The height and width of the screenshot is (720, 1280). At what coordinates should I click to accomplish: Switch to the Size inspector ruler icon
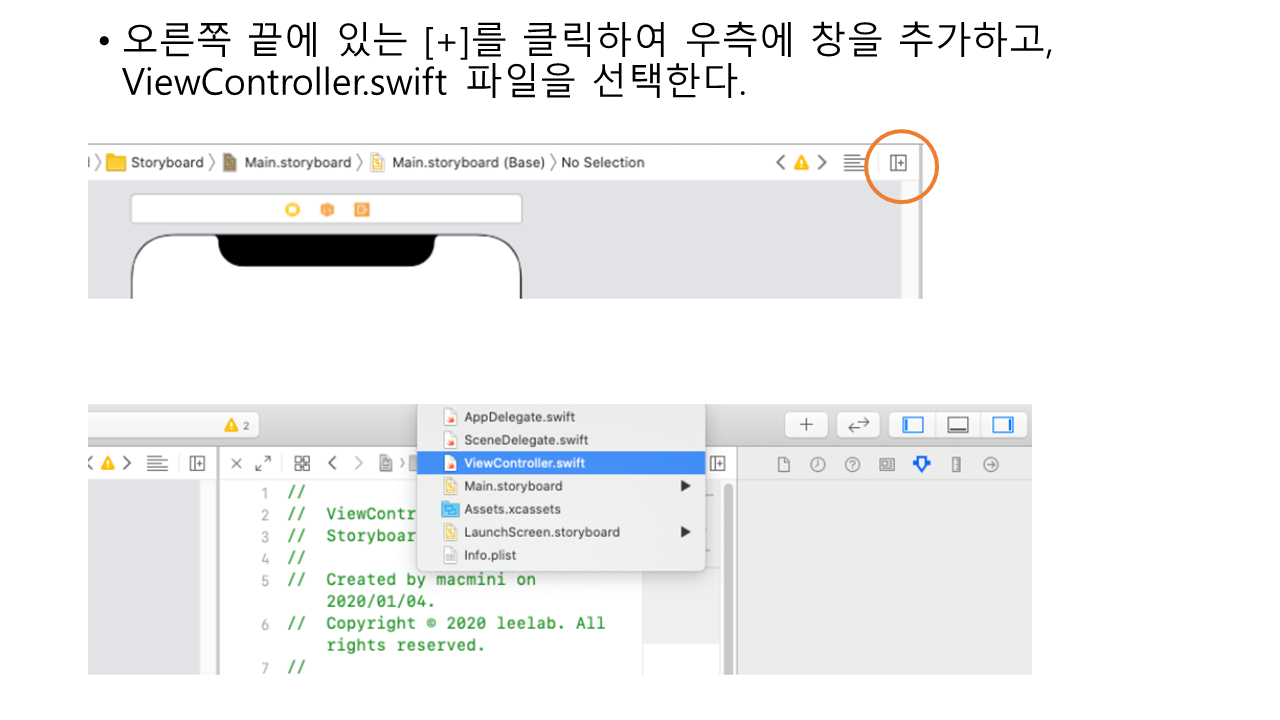[x=956, y=464]
